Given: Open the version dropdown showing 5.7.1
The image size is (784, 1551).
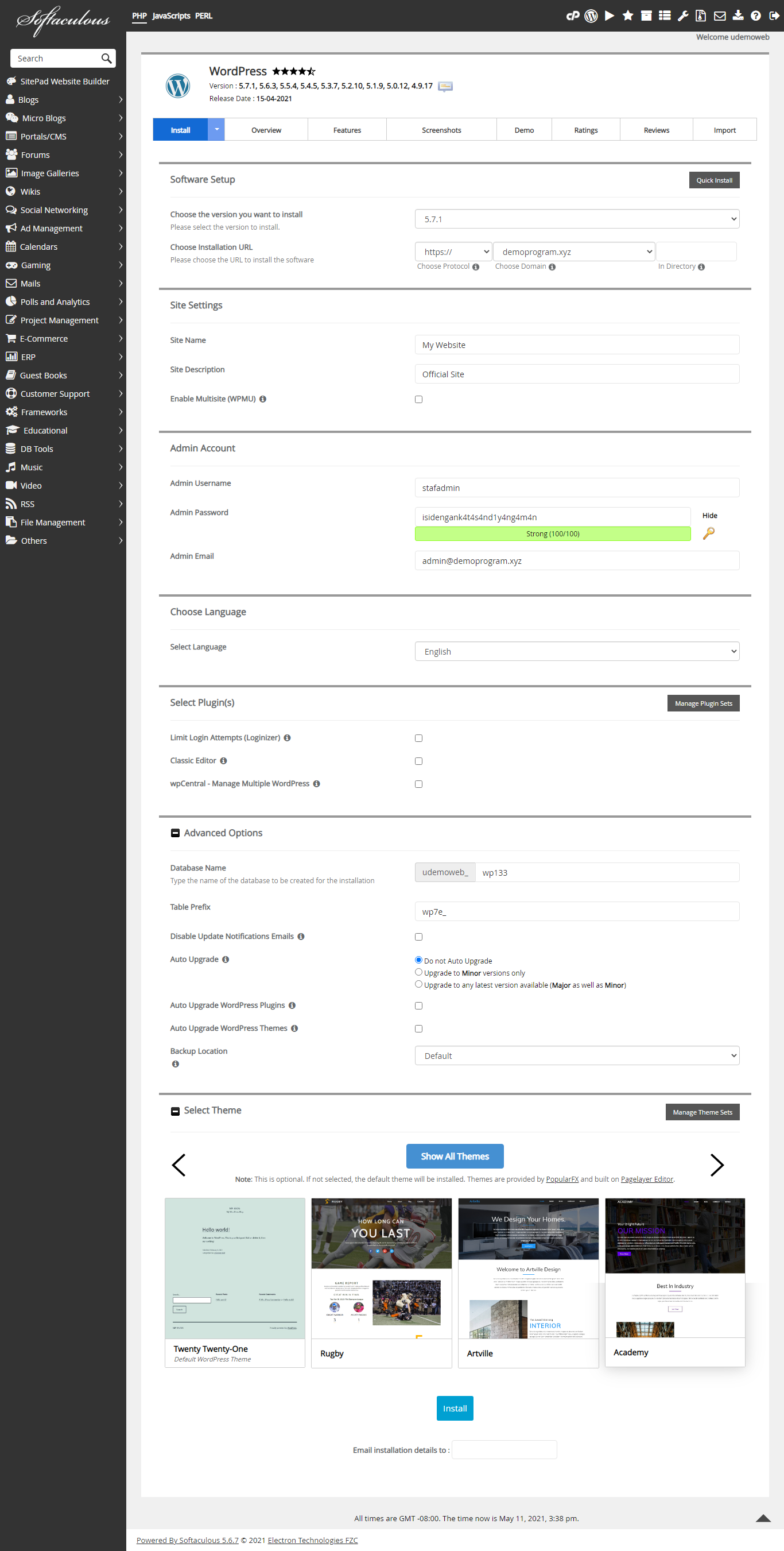Looking at the screenshot, I should click(577, 219).
